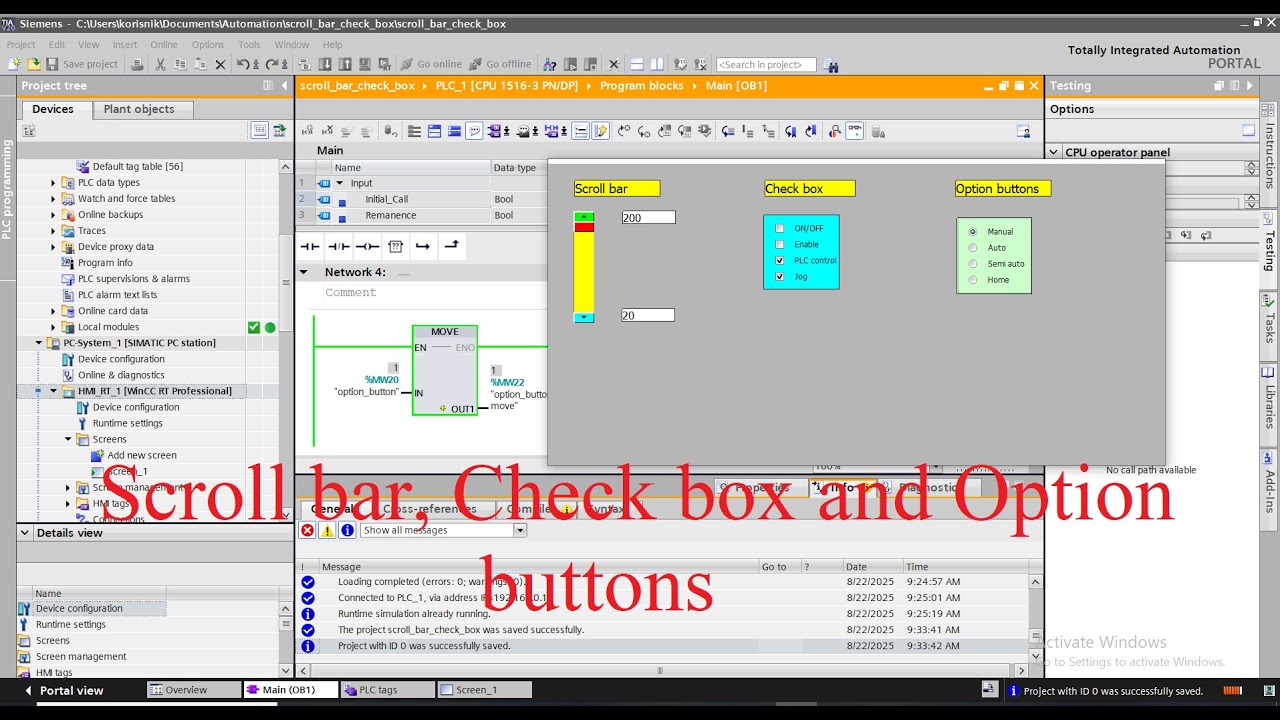Click the Undo arrow in toolbar
The width and height of the screenshot is (1280, 720).
243,64
